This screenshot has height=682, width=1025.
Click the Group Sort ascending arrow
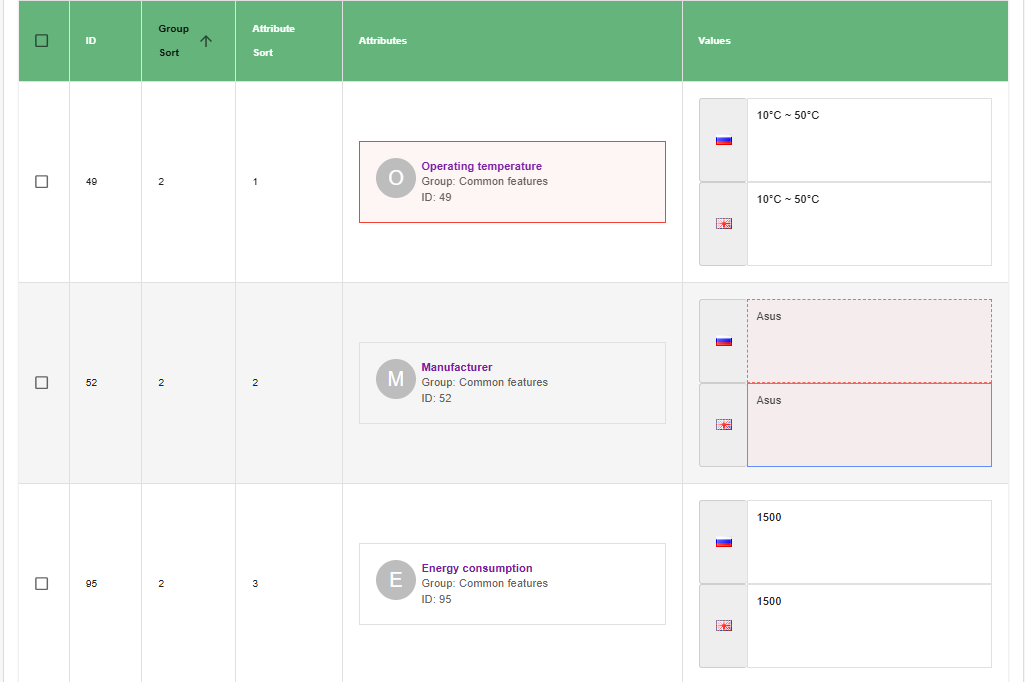206,41
